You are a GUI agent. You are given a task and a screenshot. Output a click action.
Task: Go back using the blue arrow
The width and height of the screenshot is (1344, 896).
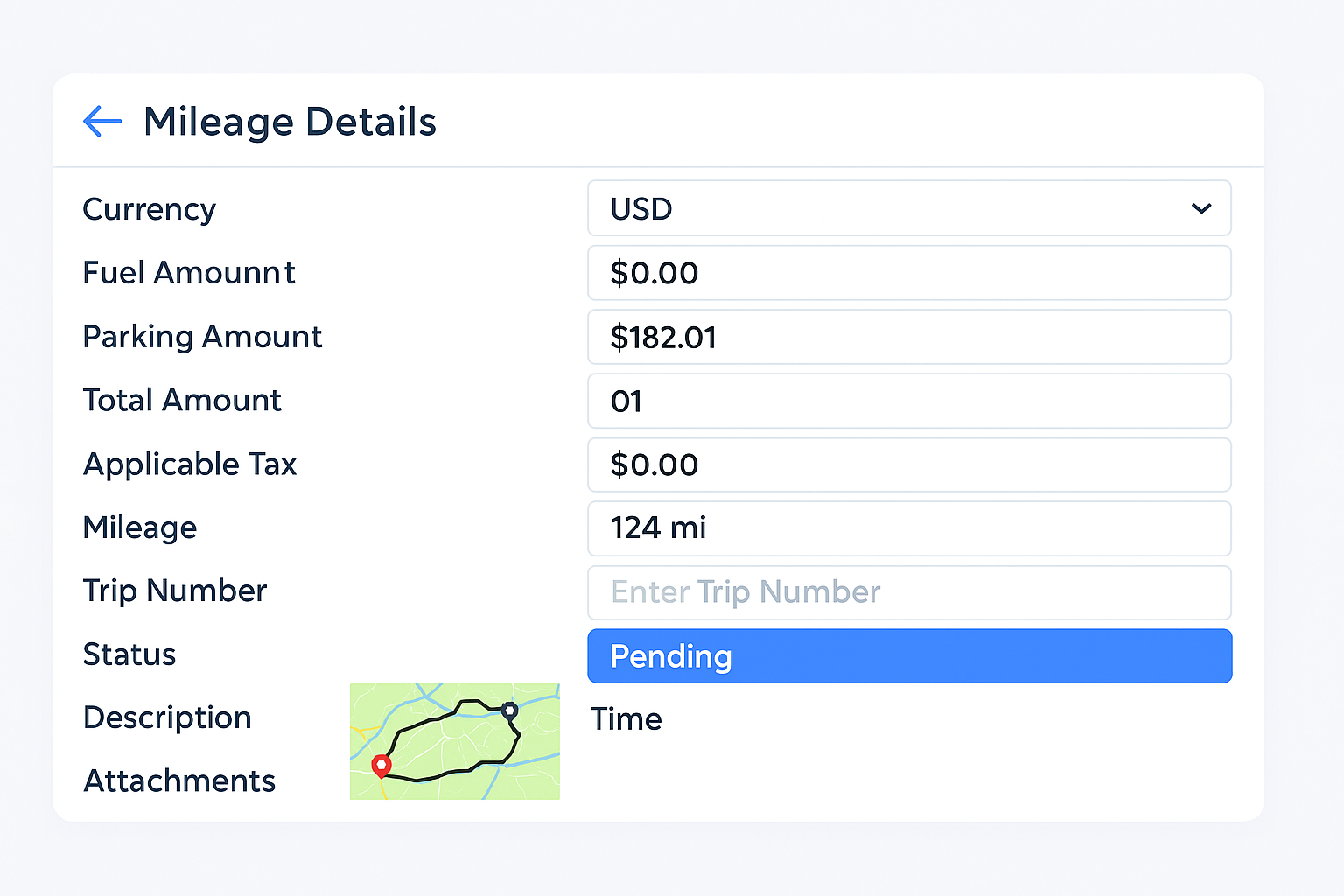point(102,122)
